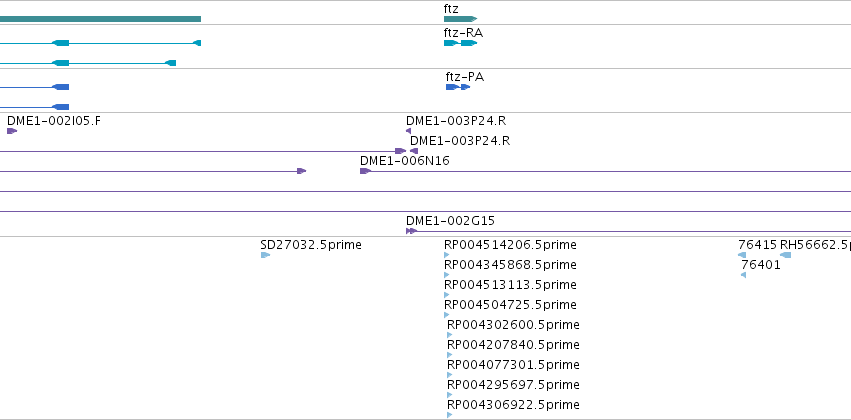Open the RP004207840.5prime feature

513,345
